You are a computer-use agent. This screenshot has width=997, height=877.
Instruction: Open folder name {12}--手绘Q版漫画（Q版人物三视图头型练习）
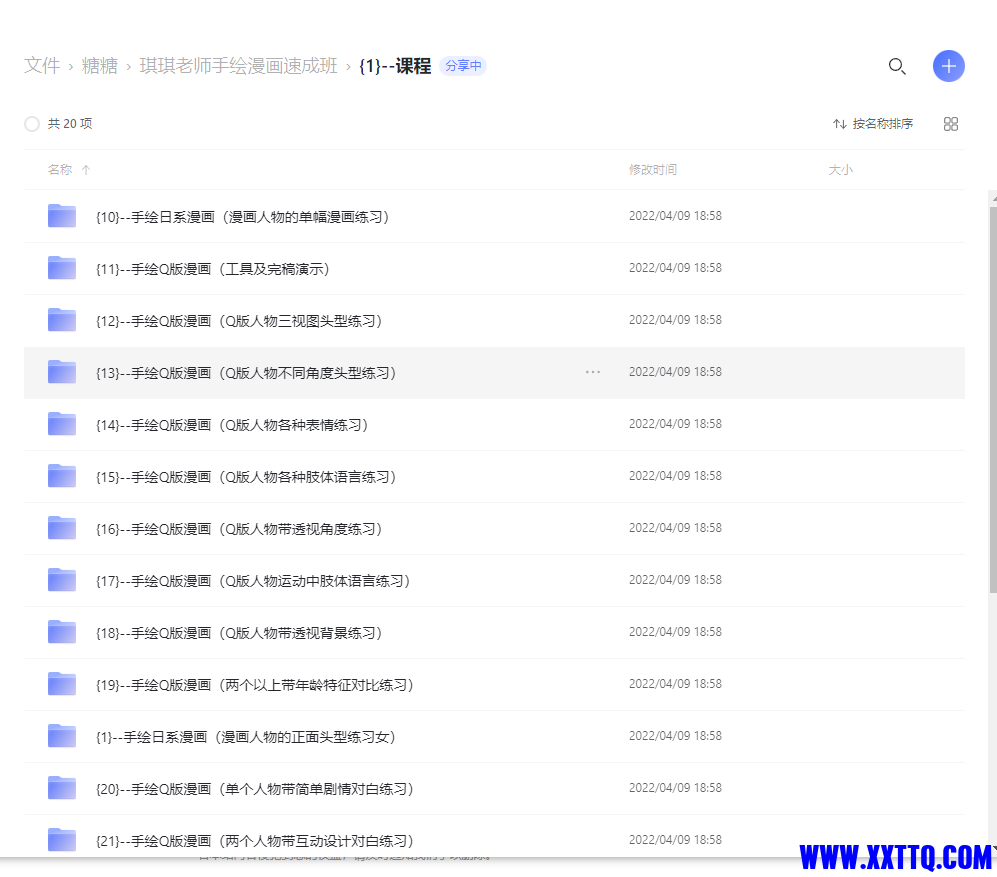[239, 321]
